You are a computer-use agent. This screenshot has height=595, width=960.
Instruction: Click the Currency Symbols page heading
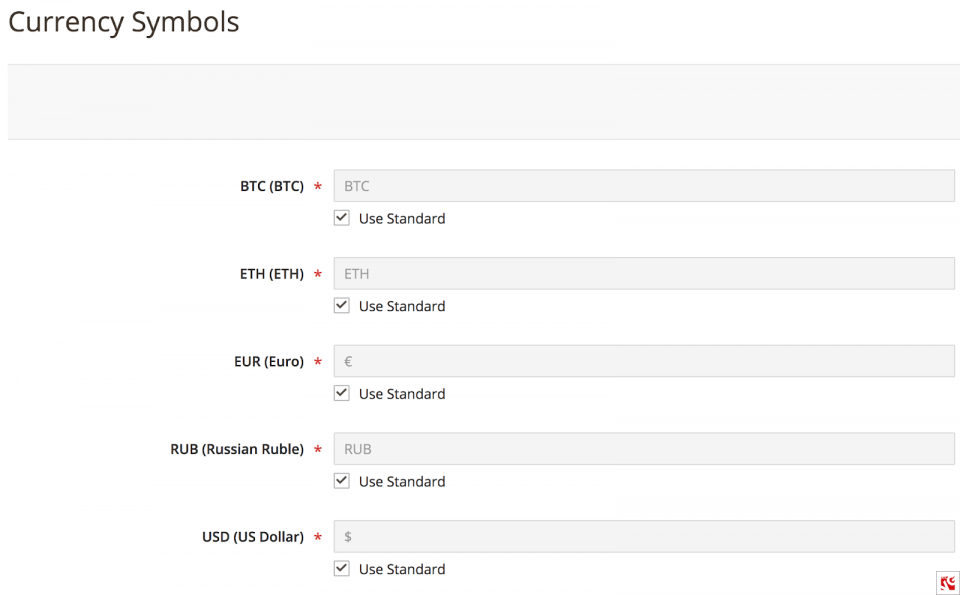123,21
